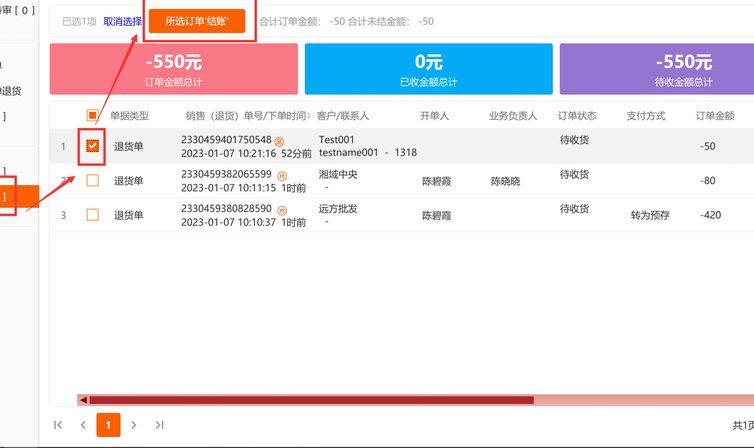Click 取消选择 link
754x448 pixels.
[123, 21]
